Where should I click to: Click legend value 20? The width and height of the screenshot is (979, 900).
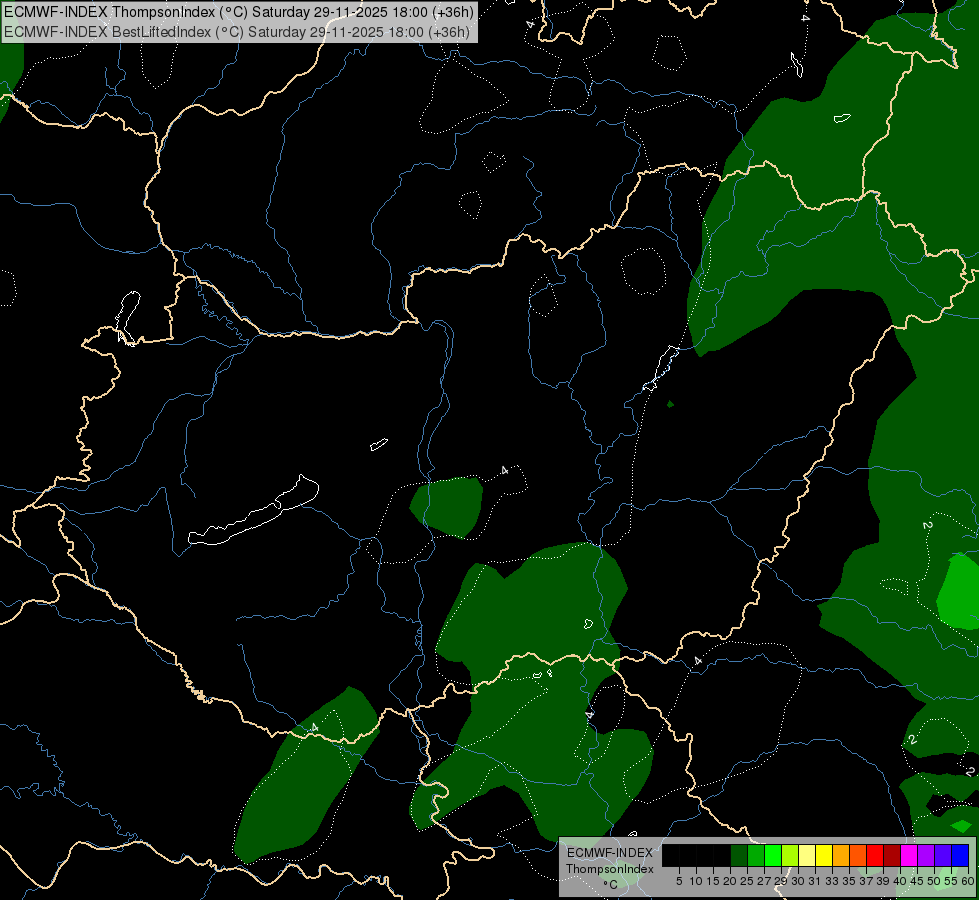point(730,881)
